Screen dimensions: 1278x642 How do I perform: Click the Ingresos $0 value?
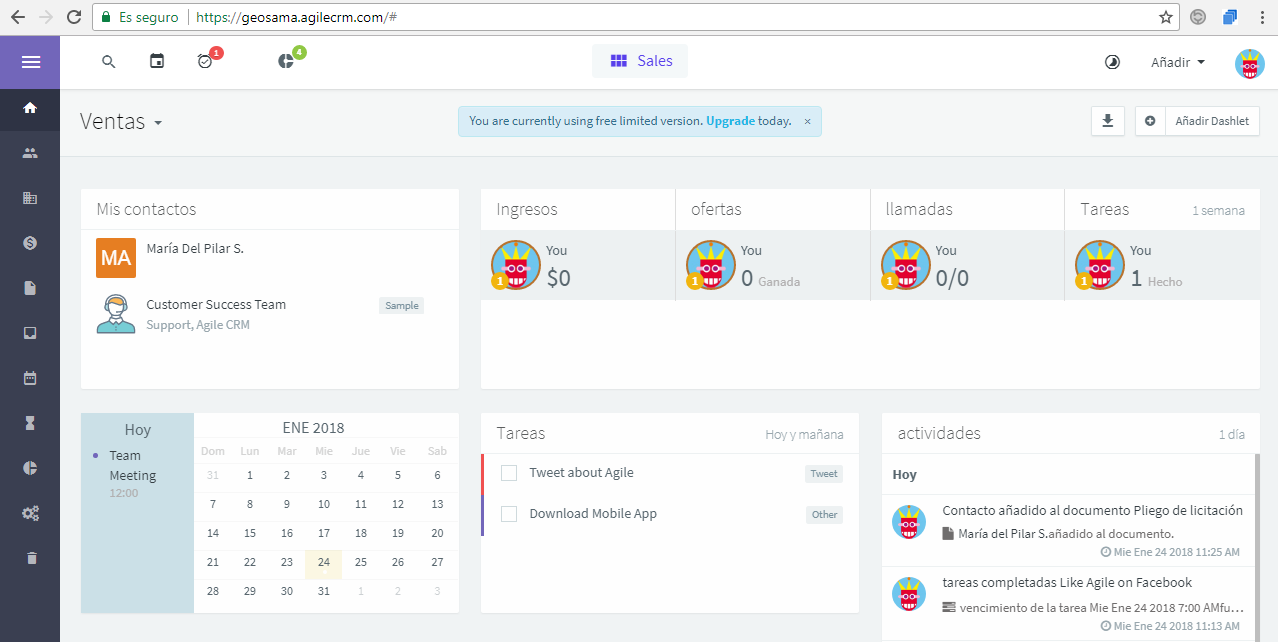tap(559, 278)
